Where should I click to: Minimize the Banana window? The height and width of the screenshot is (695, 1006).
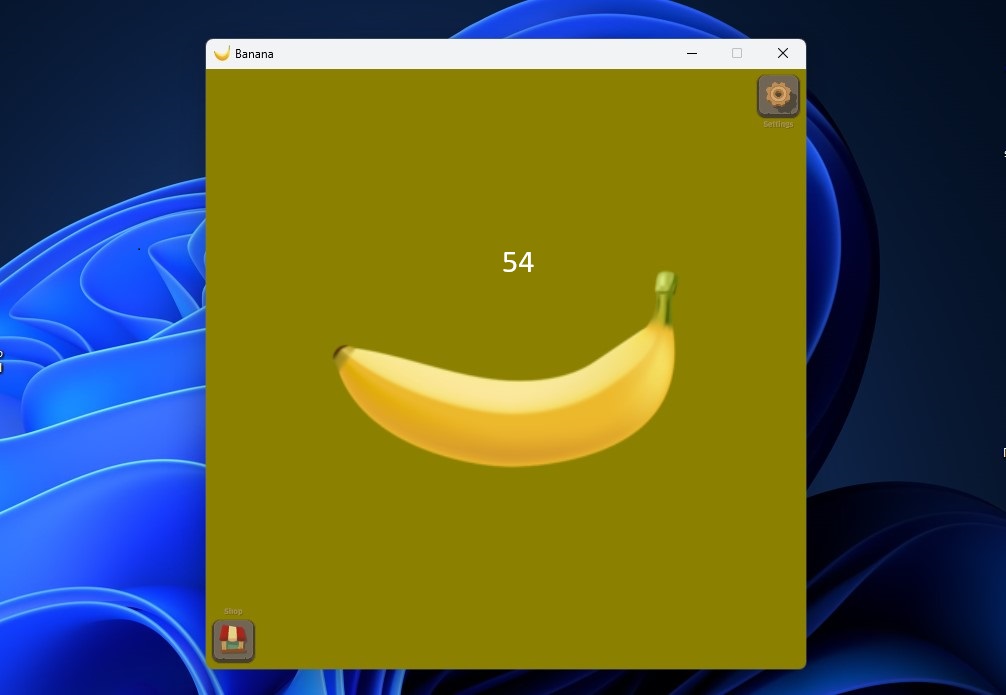pyautogui.click(x=692, y=53)
